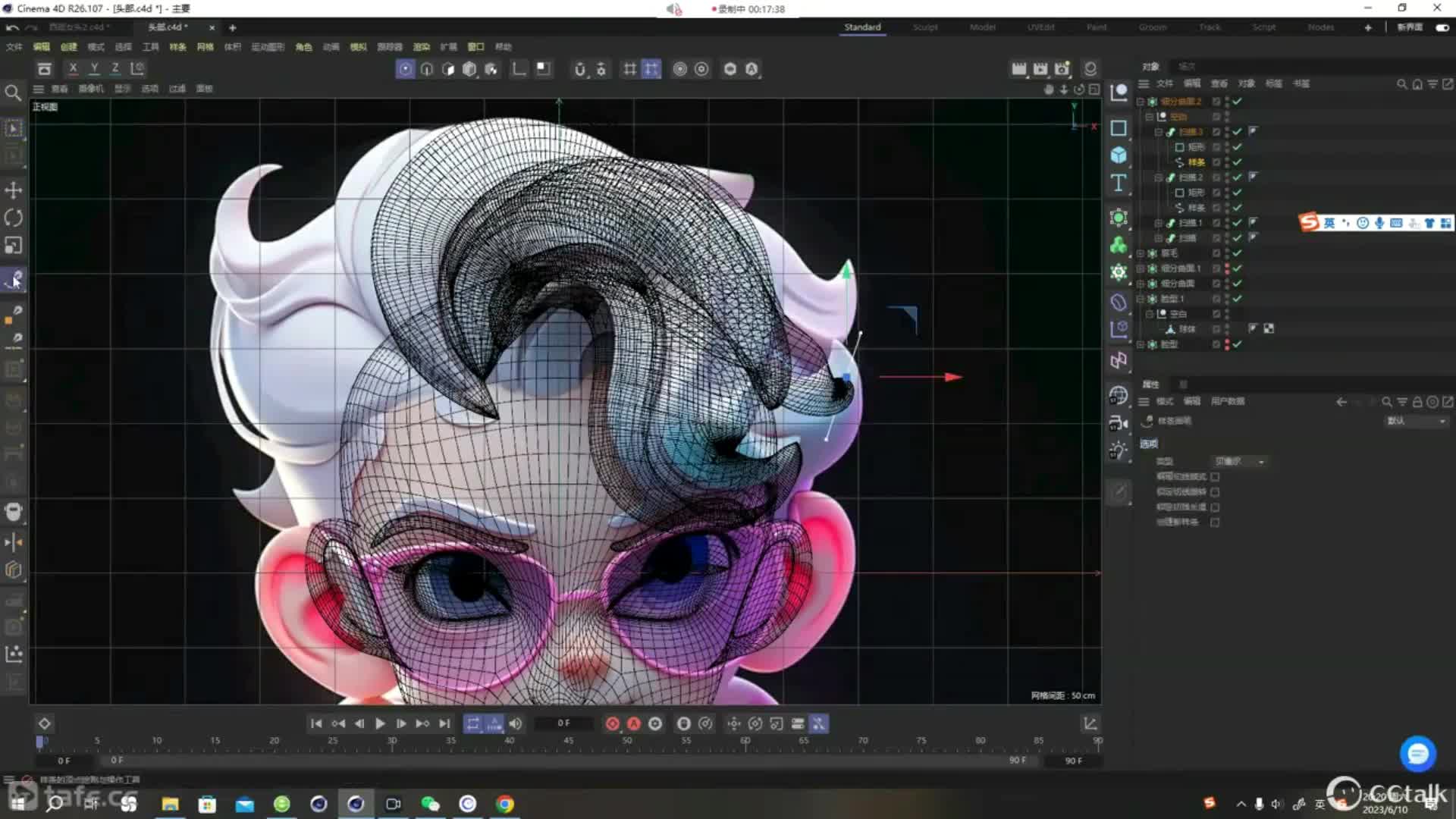This screenshot has width=1456, height=819.
Task: Click the Render View clapperboard icon
Action: (1019, 69)
